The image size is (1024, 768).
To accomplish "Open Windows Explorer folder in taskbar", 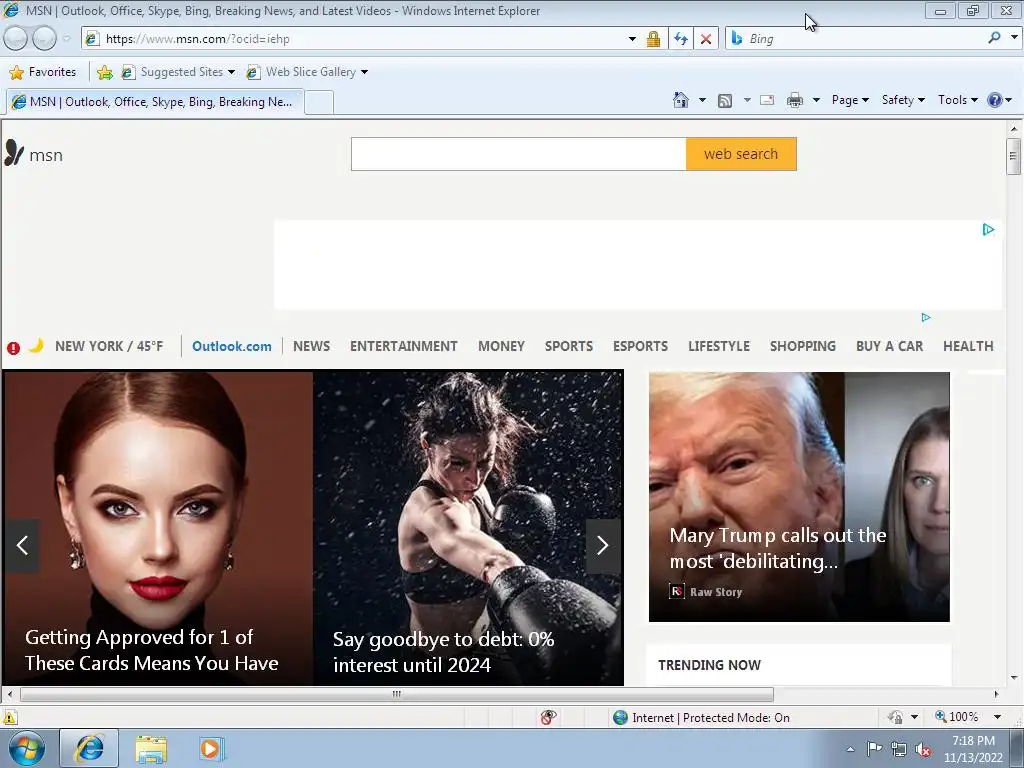I will [151, 749].
